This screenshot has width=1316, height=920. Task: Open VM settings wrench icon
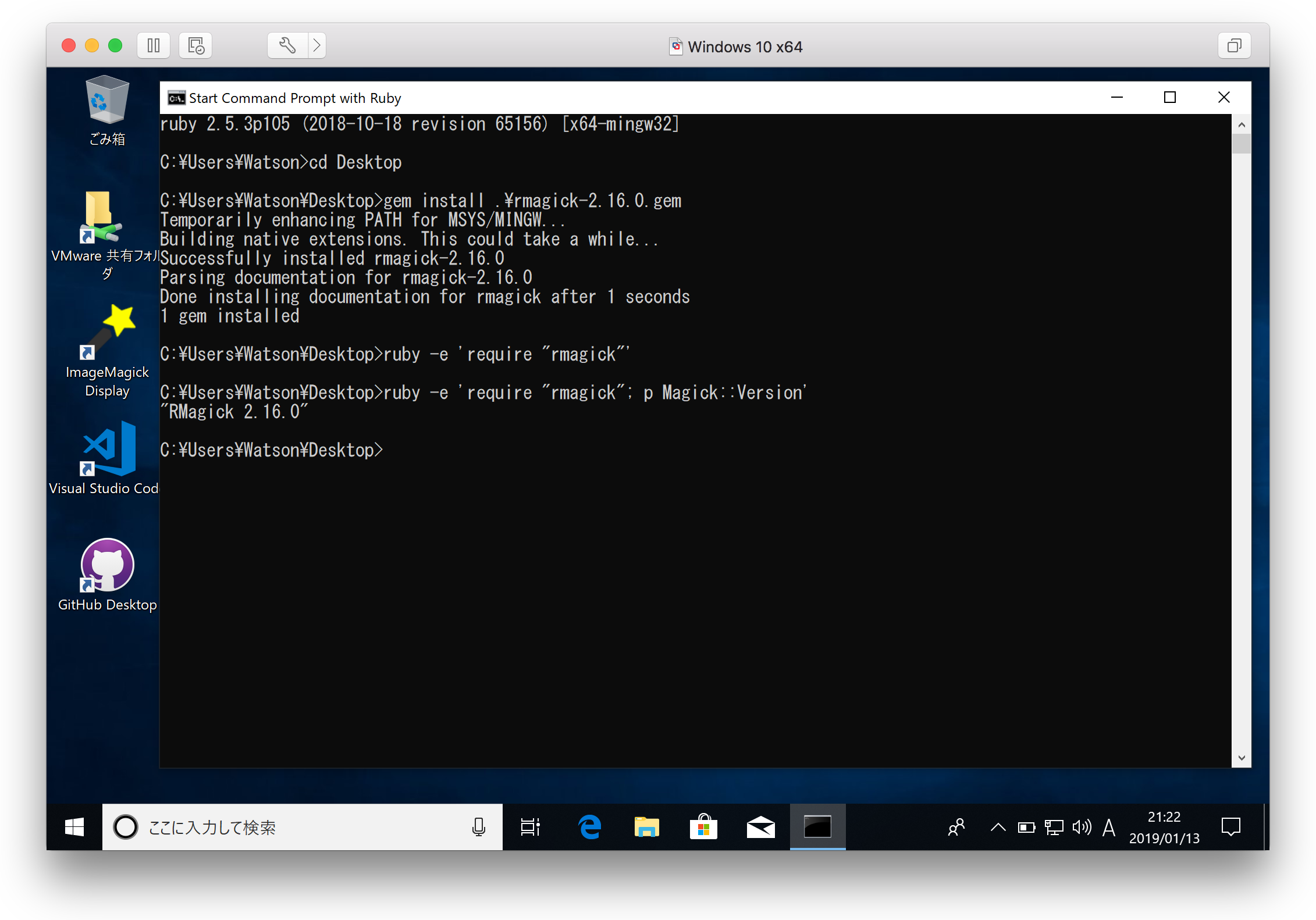pos(287,45)
